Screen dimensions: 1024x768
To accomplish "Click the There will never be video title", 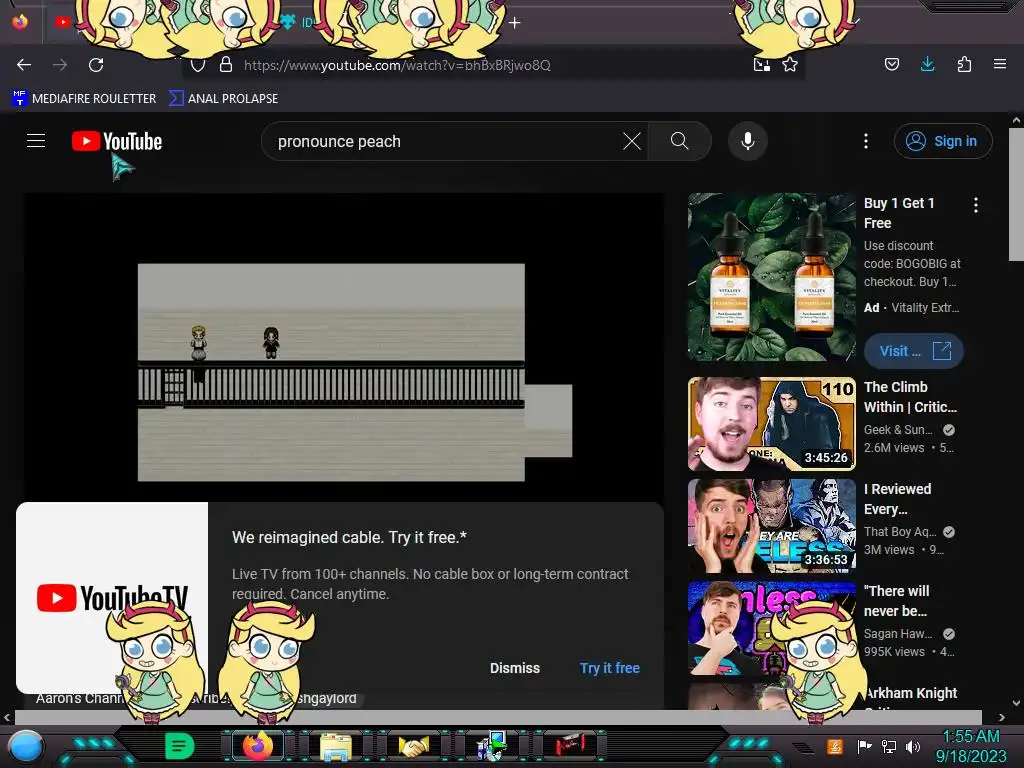I will 896,601.
